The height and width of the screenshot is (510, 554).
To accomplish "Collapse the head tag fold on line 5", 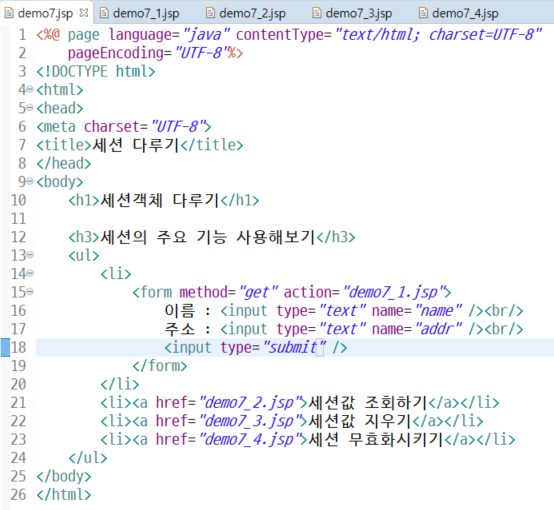I will coord(30,107).
